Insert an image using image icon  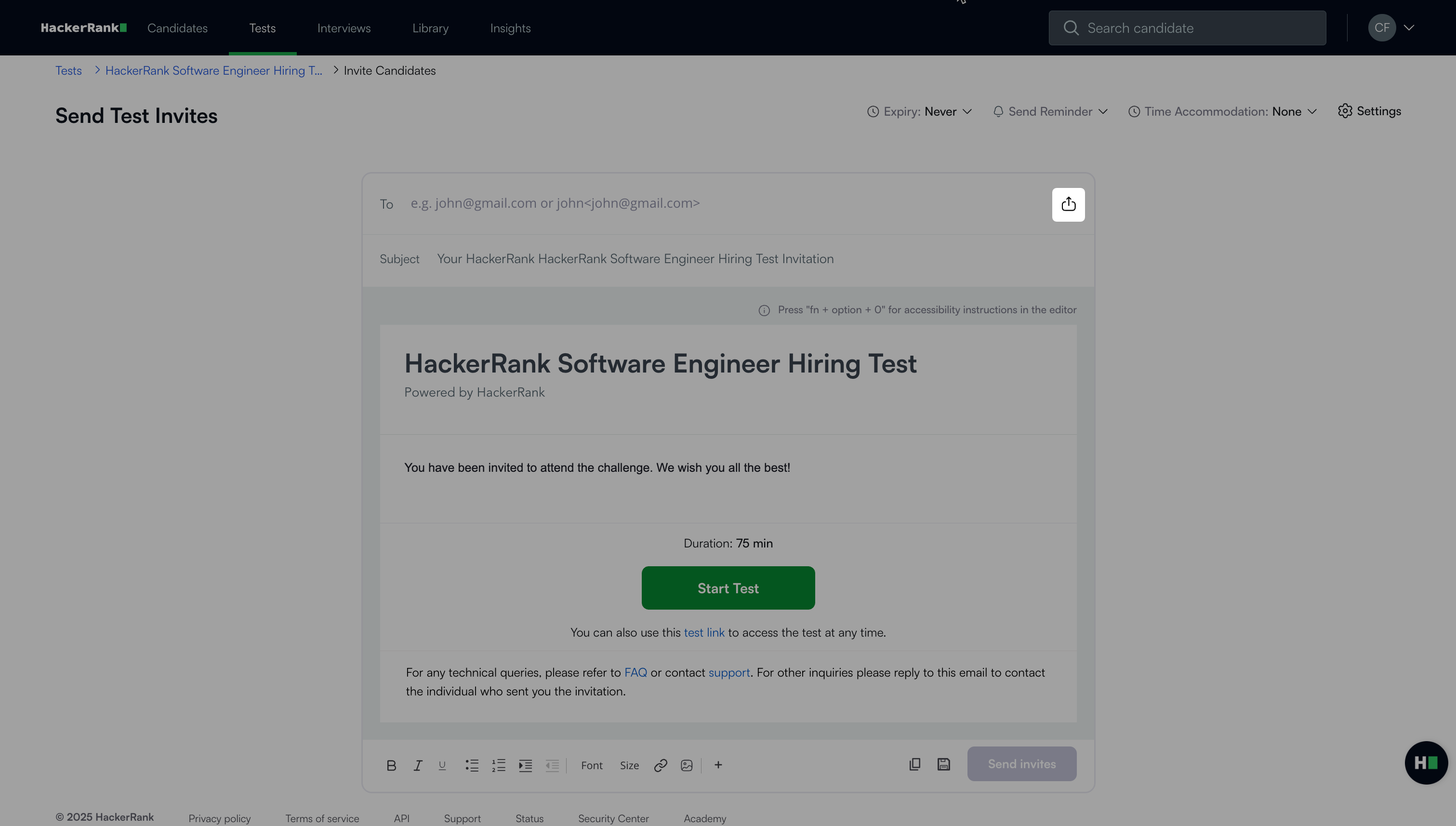pos(686,765)
